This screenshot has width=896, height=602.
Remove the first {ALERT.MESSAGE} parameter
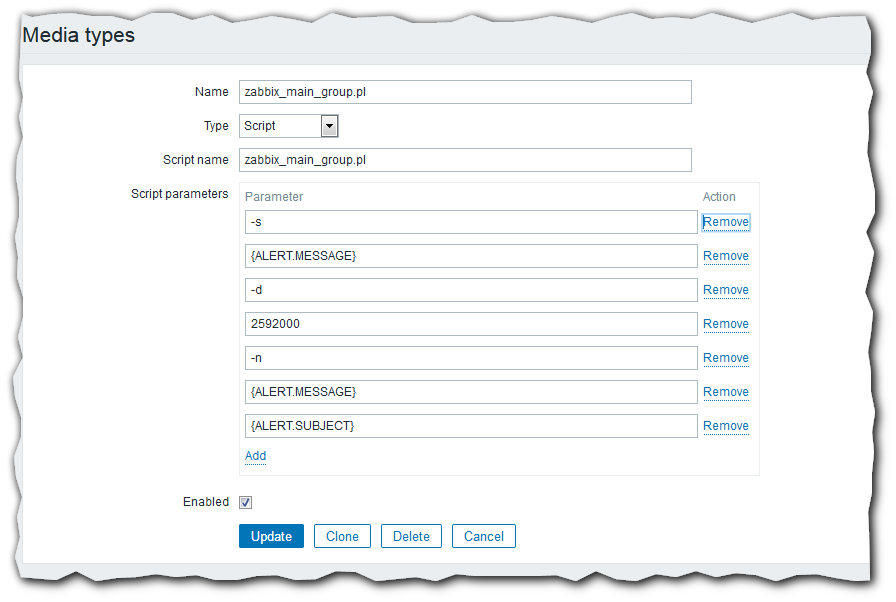(726, 256)
